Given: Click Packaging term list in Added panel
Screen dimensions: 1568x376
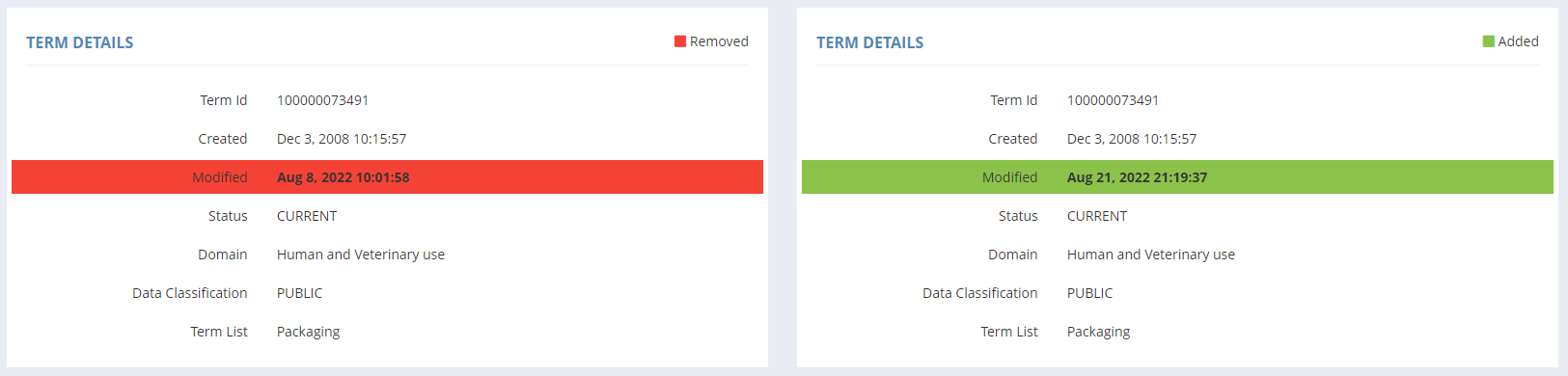Looking at the screenshot, I should pos(1099,332).
